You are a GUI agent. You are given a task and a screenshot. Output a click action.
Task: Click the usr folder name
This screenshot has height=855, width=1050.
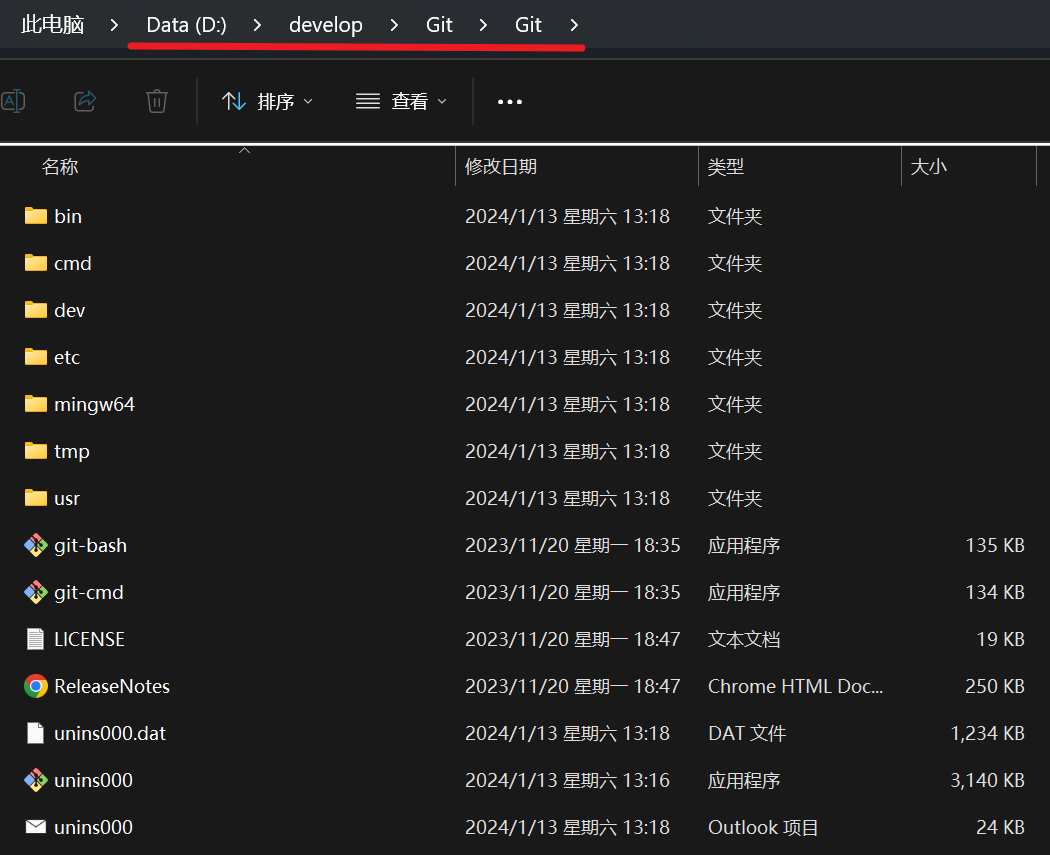[x=67, y=499]
